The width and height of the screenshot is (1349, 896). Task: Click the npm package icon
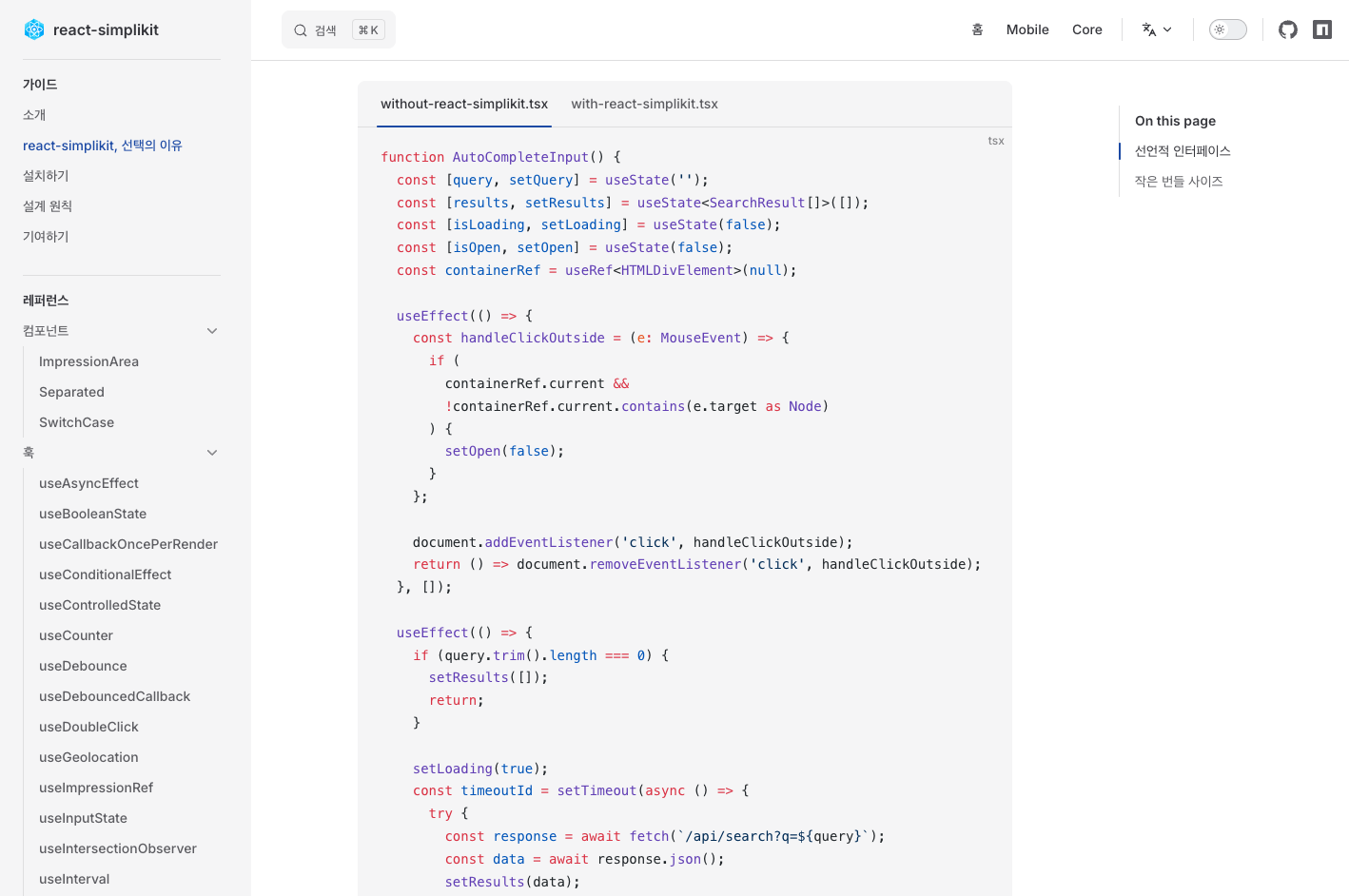click(x=1322, y=29)
